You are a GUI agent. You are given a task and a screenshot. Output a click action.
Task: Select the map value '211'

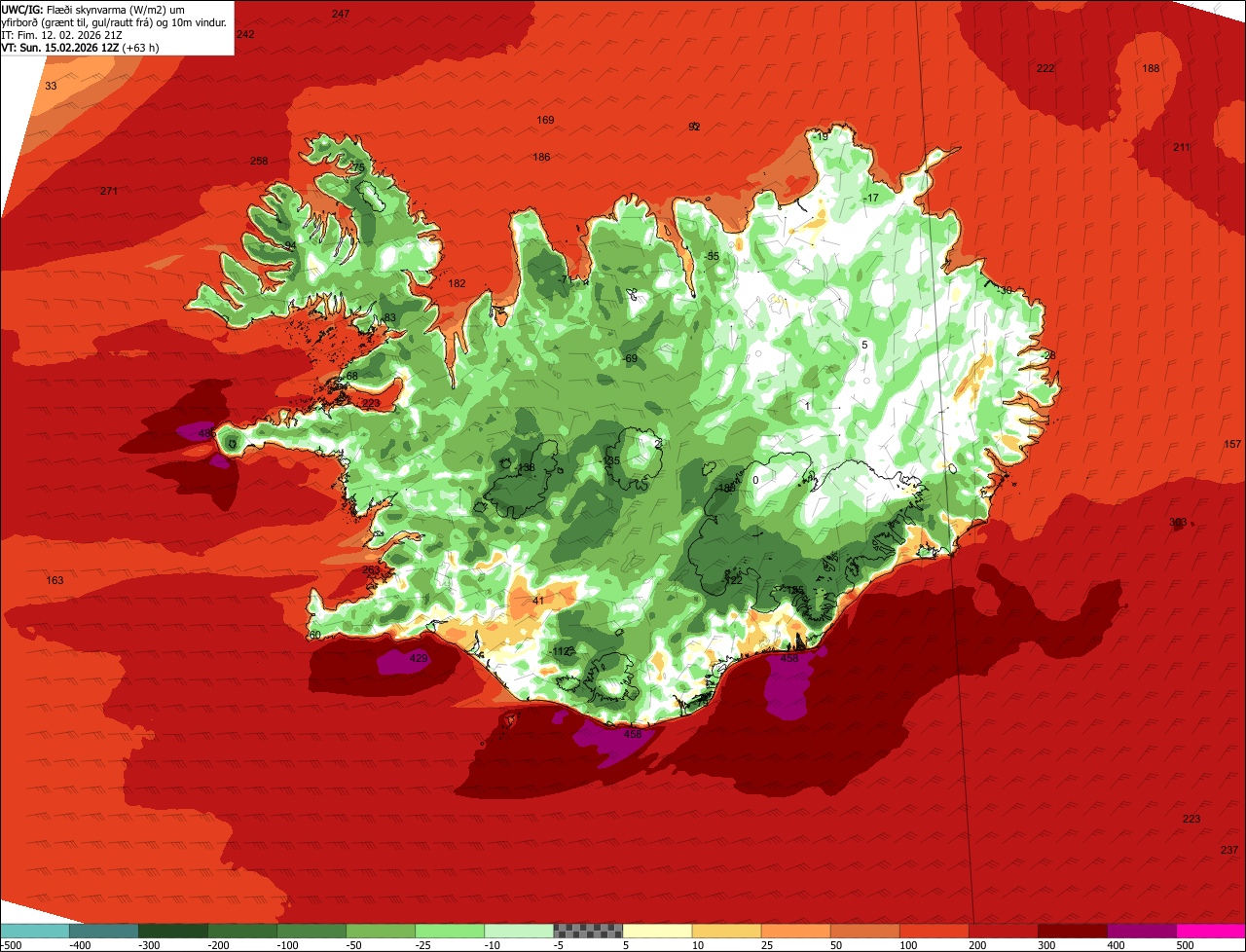pyautogui.click(x=1181, y=147)
